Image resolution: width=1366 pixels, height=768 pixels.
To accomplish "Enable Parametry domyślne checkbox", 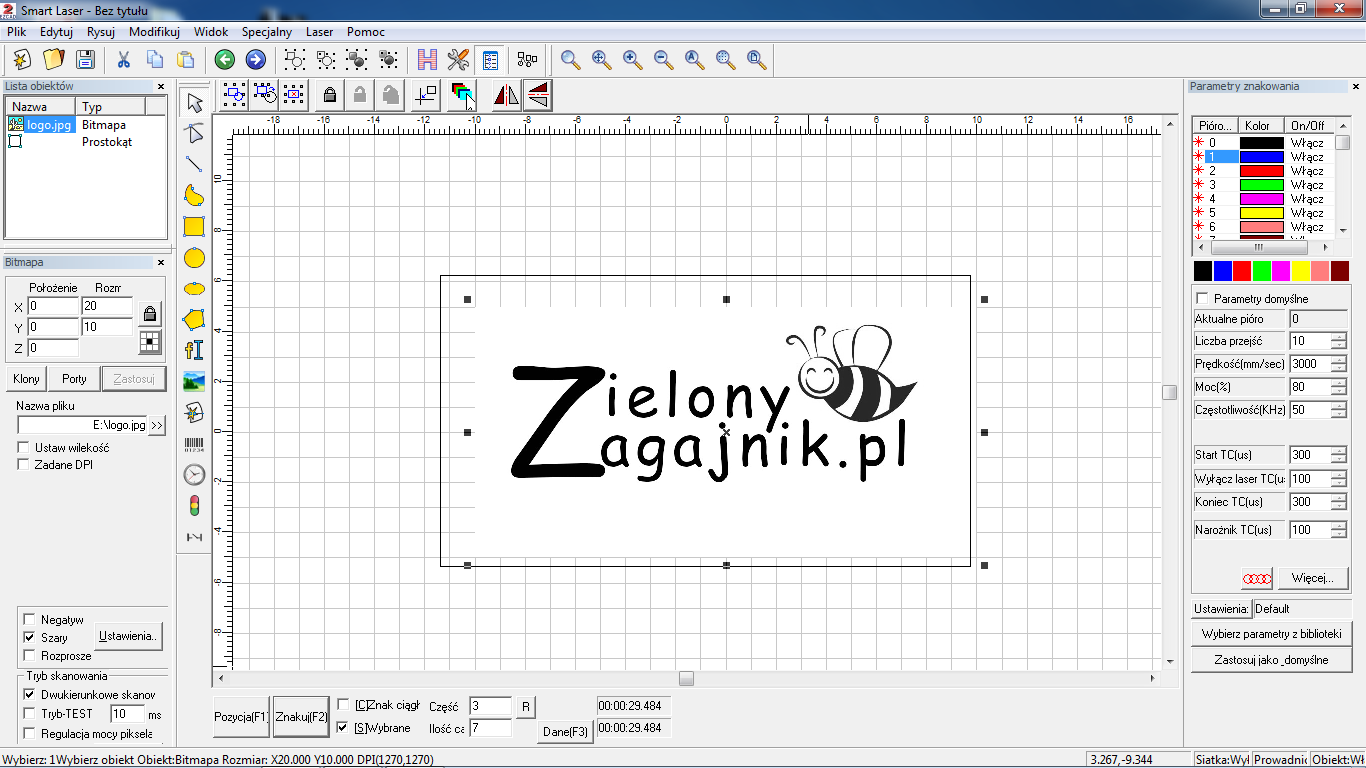I will tap(1202, 299).
